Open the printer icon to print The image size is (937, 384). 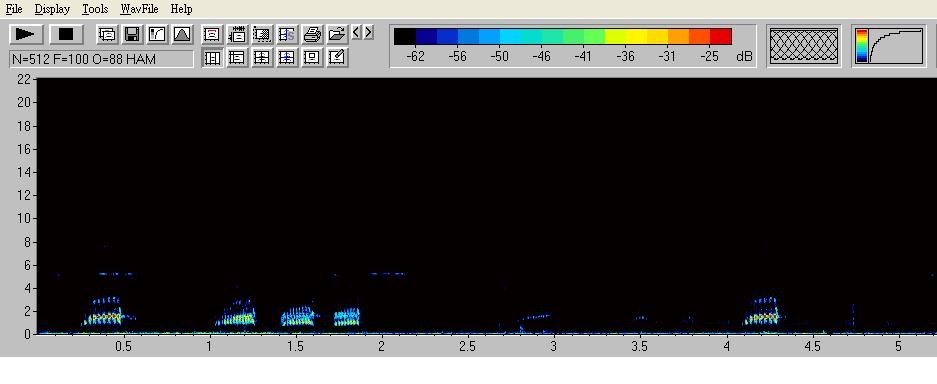tap(312, 34)
